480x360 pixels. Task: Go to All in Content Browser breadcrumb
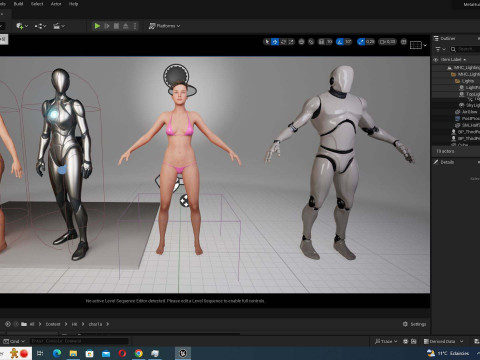[32, 324]
